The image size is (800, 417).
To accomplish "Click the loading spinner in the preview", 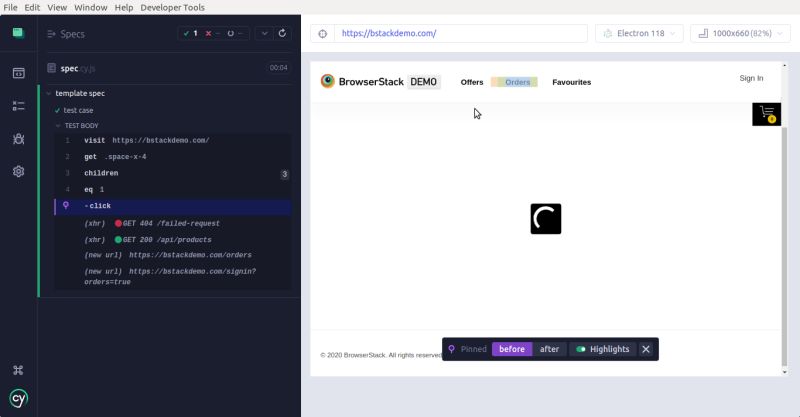I will tap(546, 219).
